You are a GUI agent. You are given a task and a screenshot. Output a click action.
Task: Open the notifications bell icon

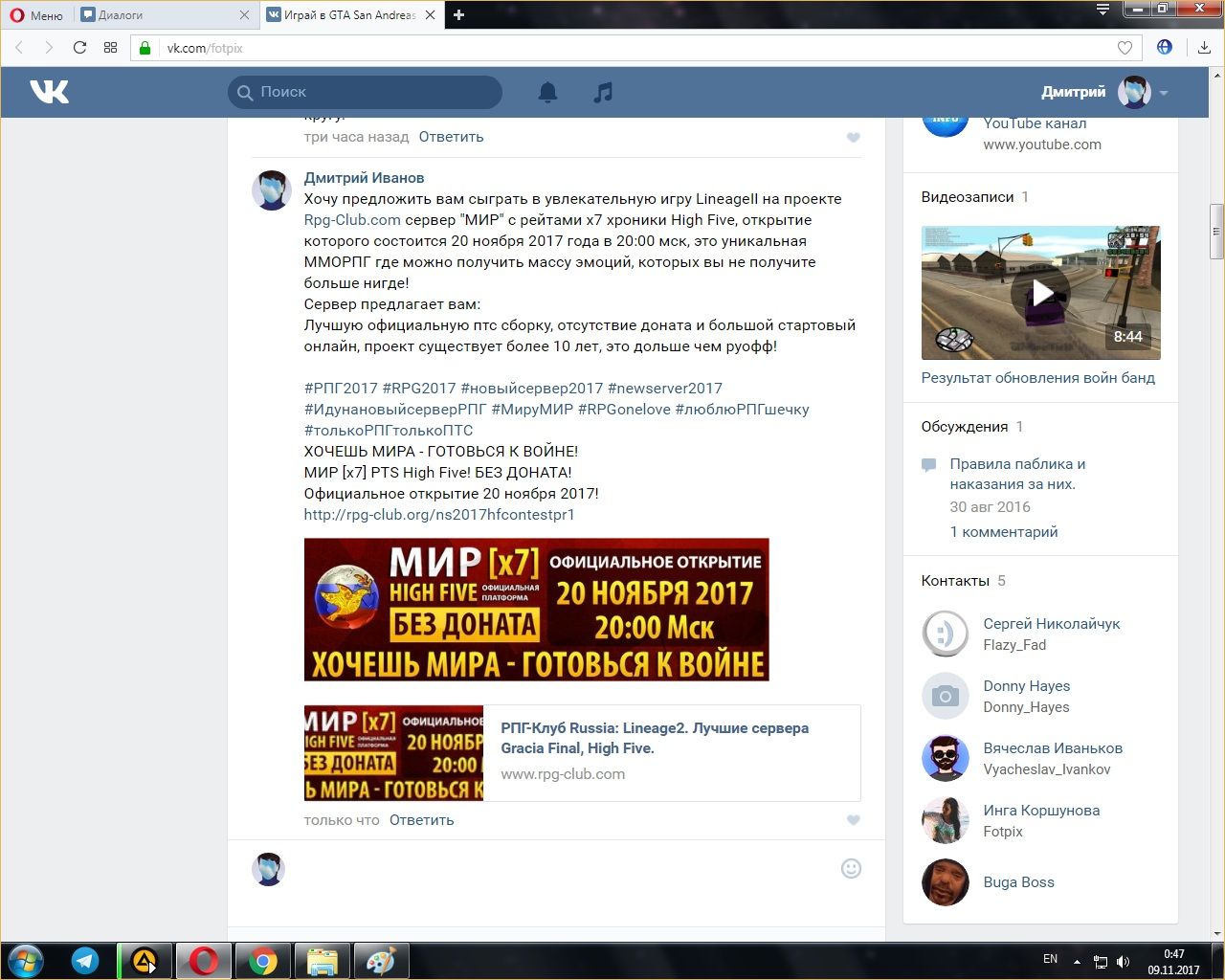547,92
